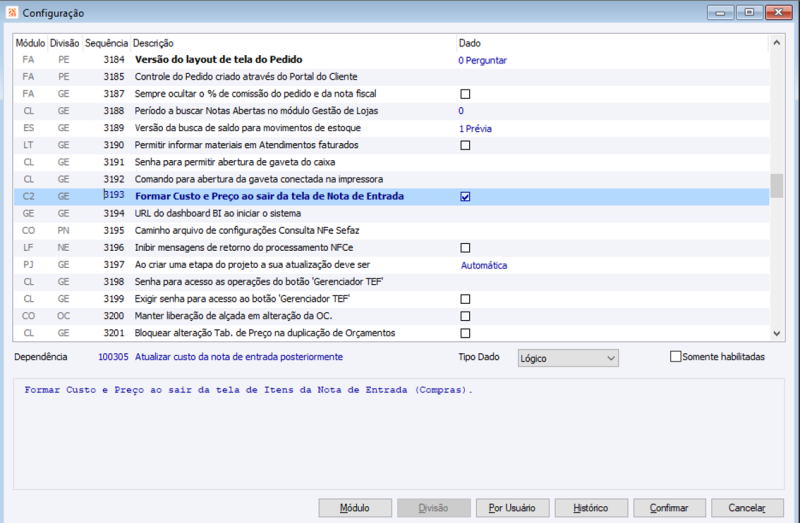Click inside the description text area
The height and width of the screenshot is (523, 800).
tap(398, 434)
